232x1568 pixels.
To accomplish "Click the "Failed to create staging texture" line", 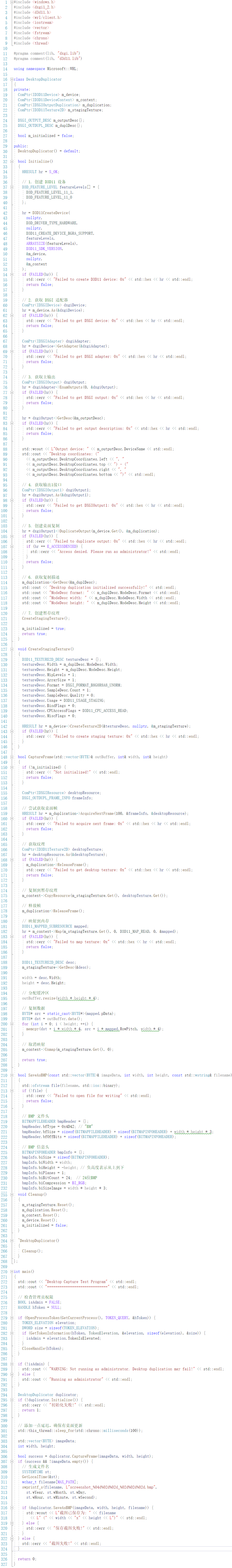I will click(113, 737).
